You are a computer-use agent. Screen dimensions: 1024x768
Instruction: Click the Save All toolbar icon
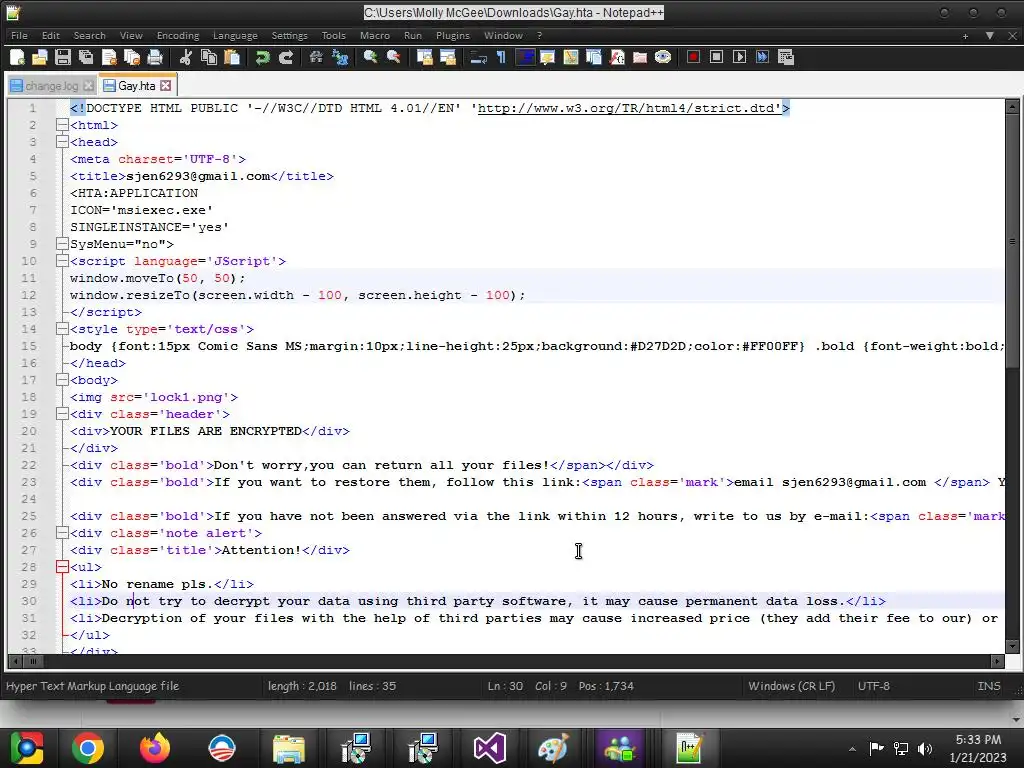point(86,57)
